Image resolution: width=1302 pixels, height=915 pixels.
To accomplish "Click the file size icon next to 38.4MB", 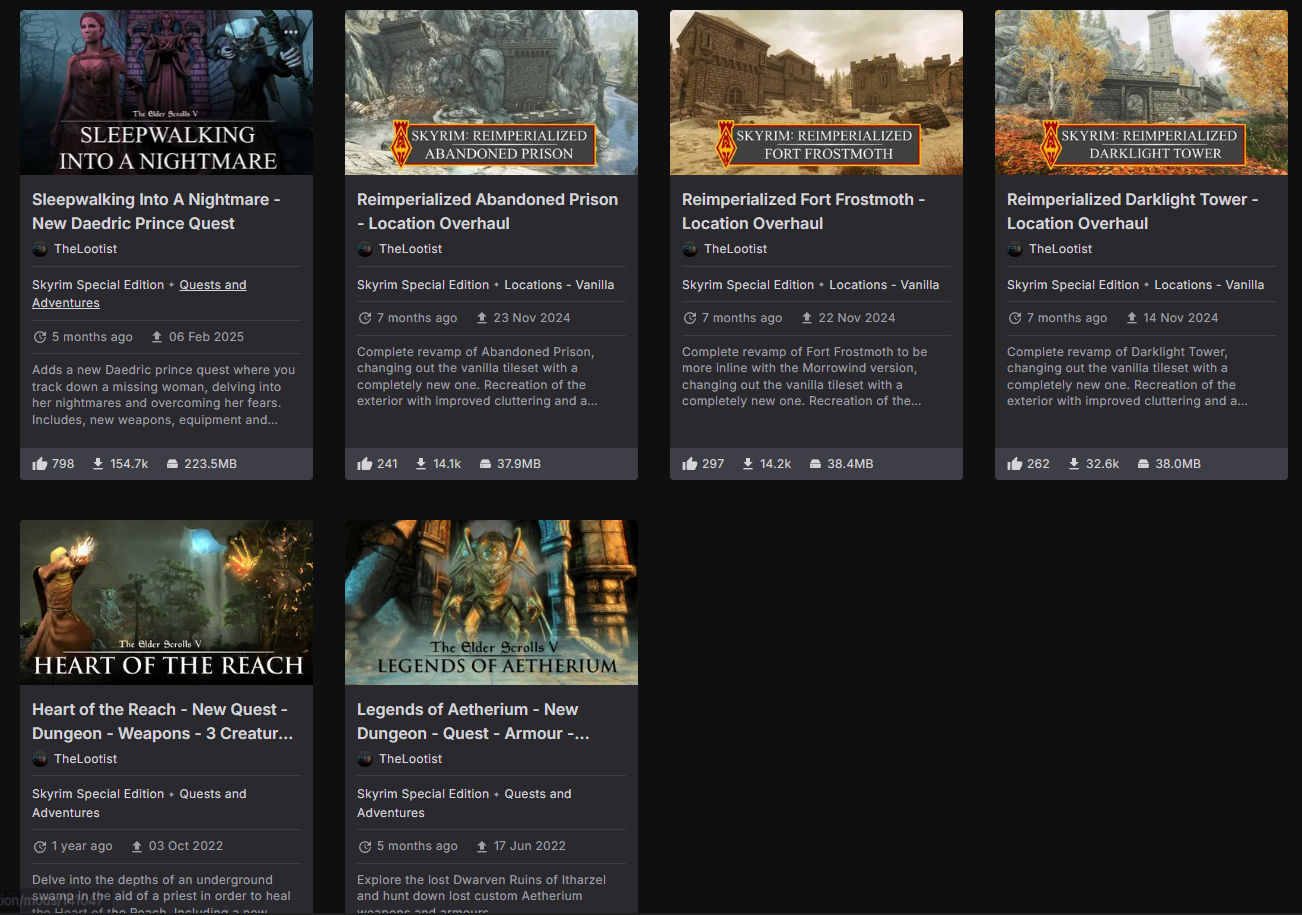I will click(x=815, y=464).
